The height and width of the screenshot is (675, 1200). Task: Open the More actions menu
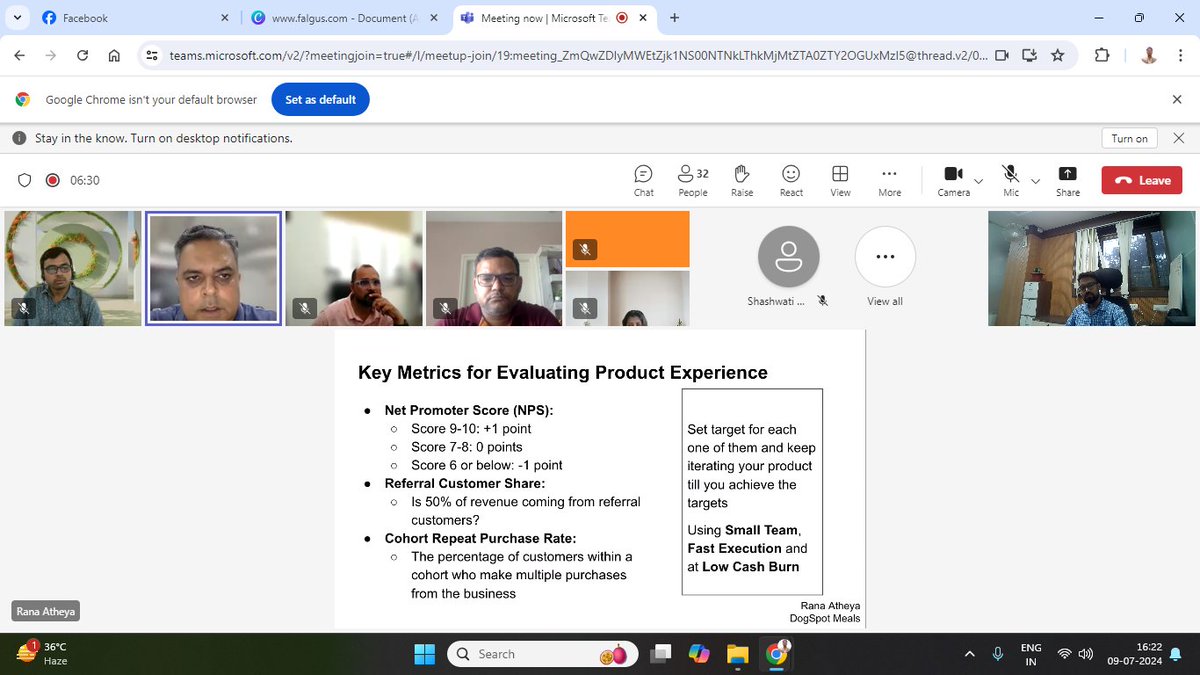(889, 180)
